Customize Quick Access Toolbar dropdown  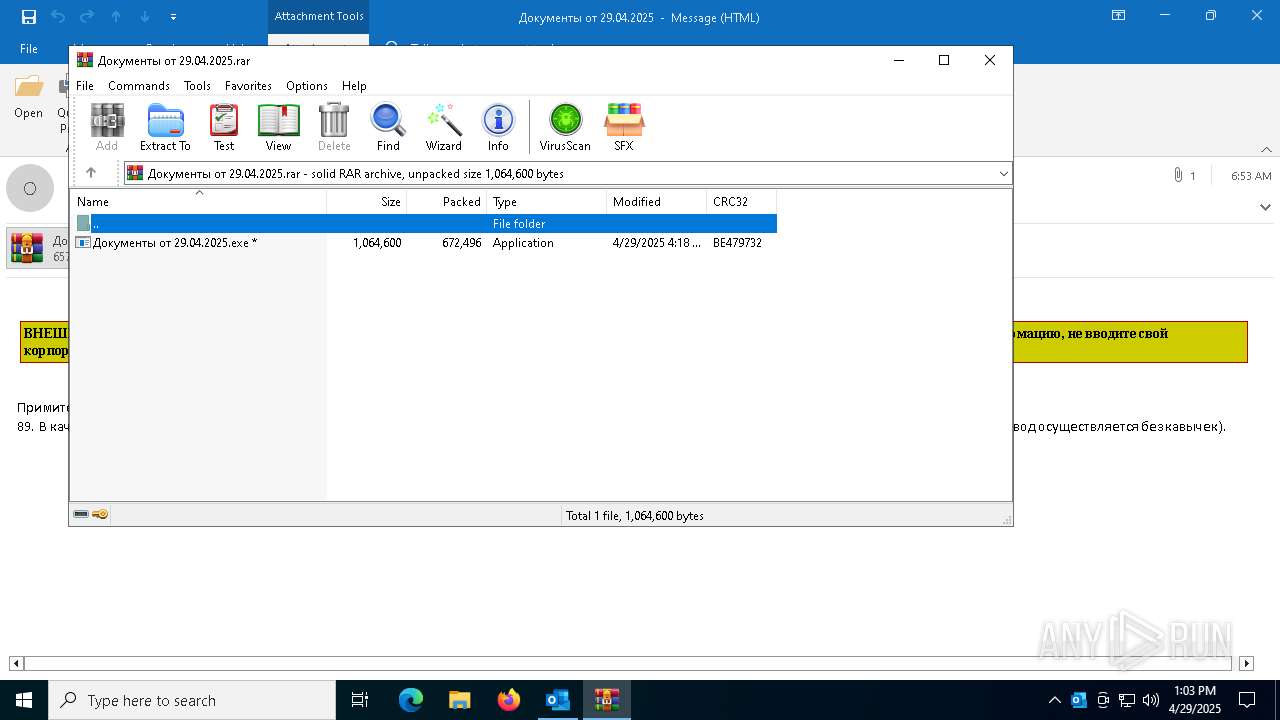(x=173, y=16)
